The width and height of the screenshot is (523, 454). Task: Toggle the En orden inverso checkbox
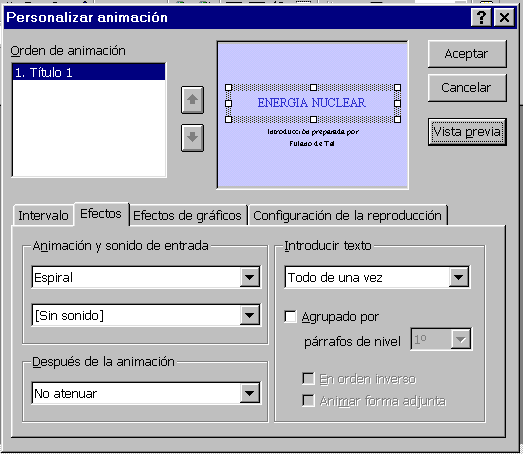(308, 379)
